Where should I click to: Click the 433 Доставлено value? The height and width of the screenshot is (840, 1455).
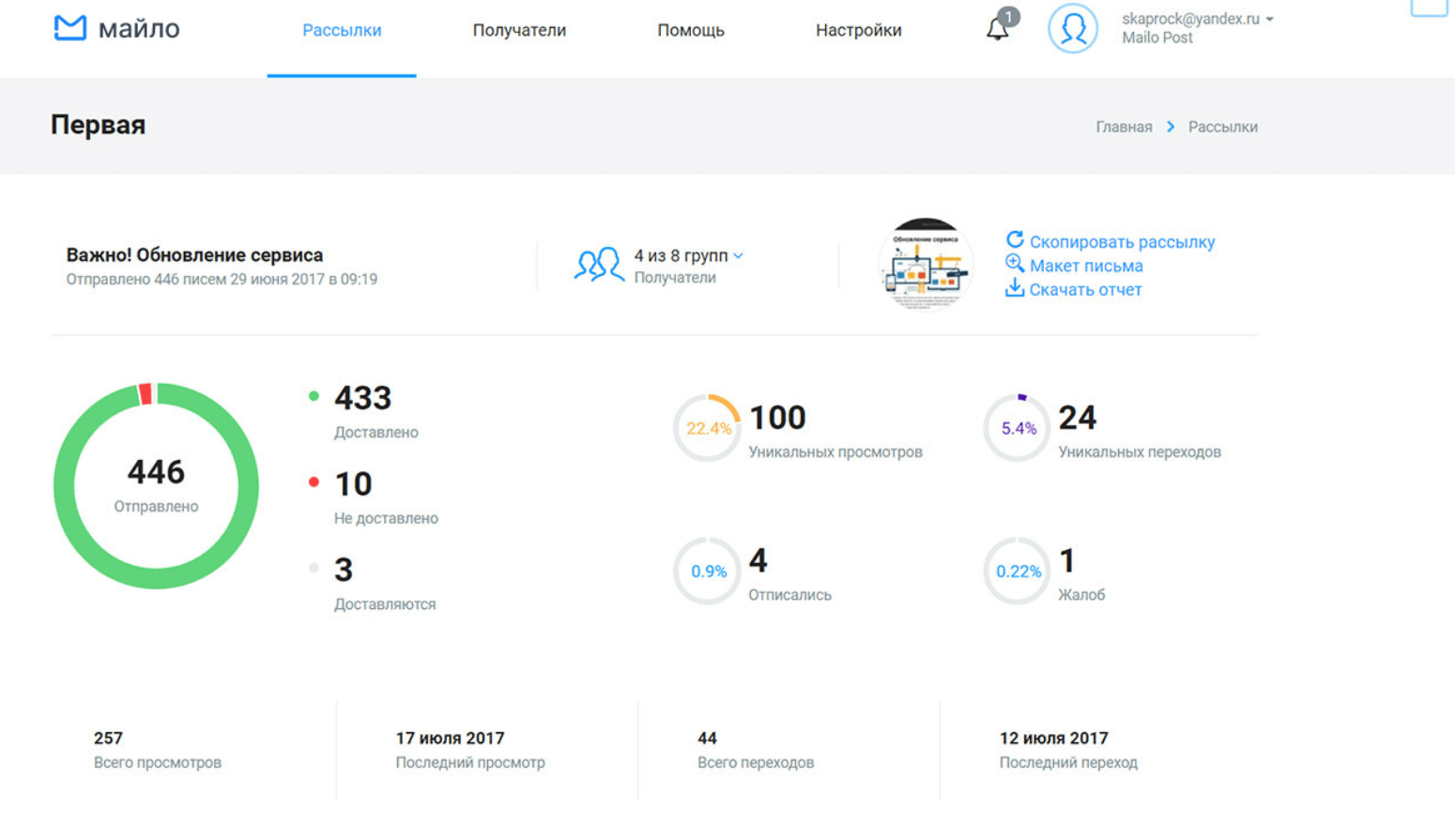pos(363,398)
